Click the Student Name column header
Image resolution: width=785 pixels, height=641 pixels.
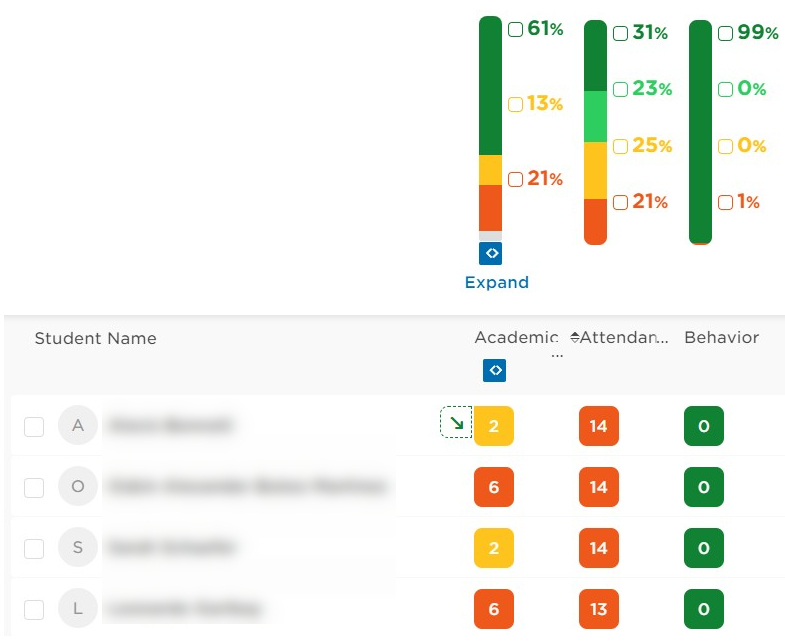(96, 339)
